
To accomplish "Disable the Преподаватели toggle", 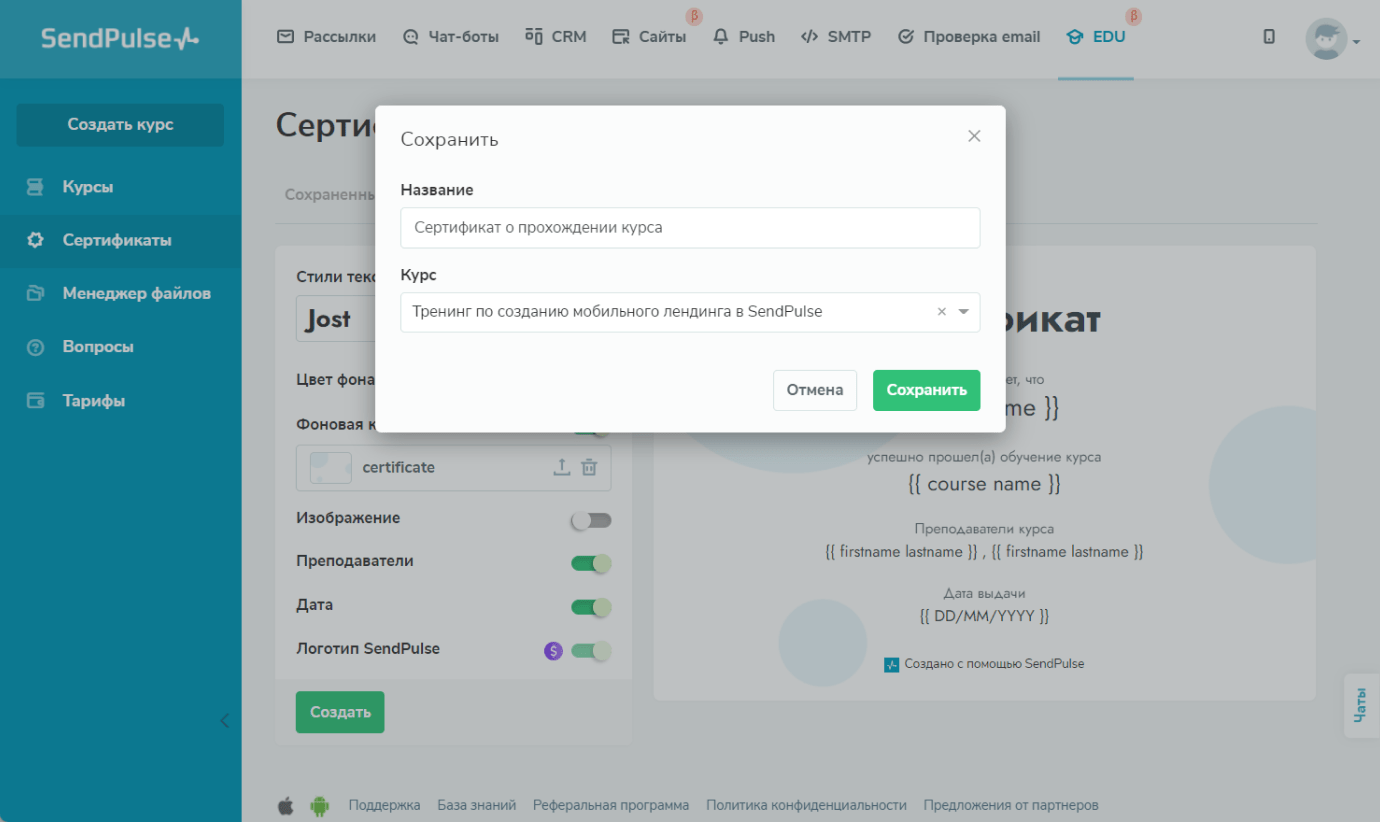I will [x=590, y=563].
